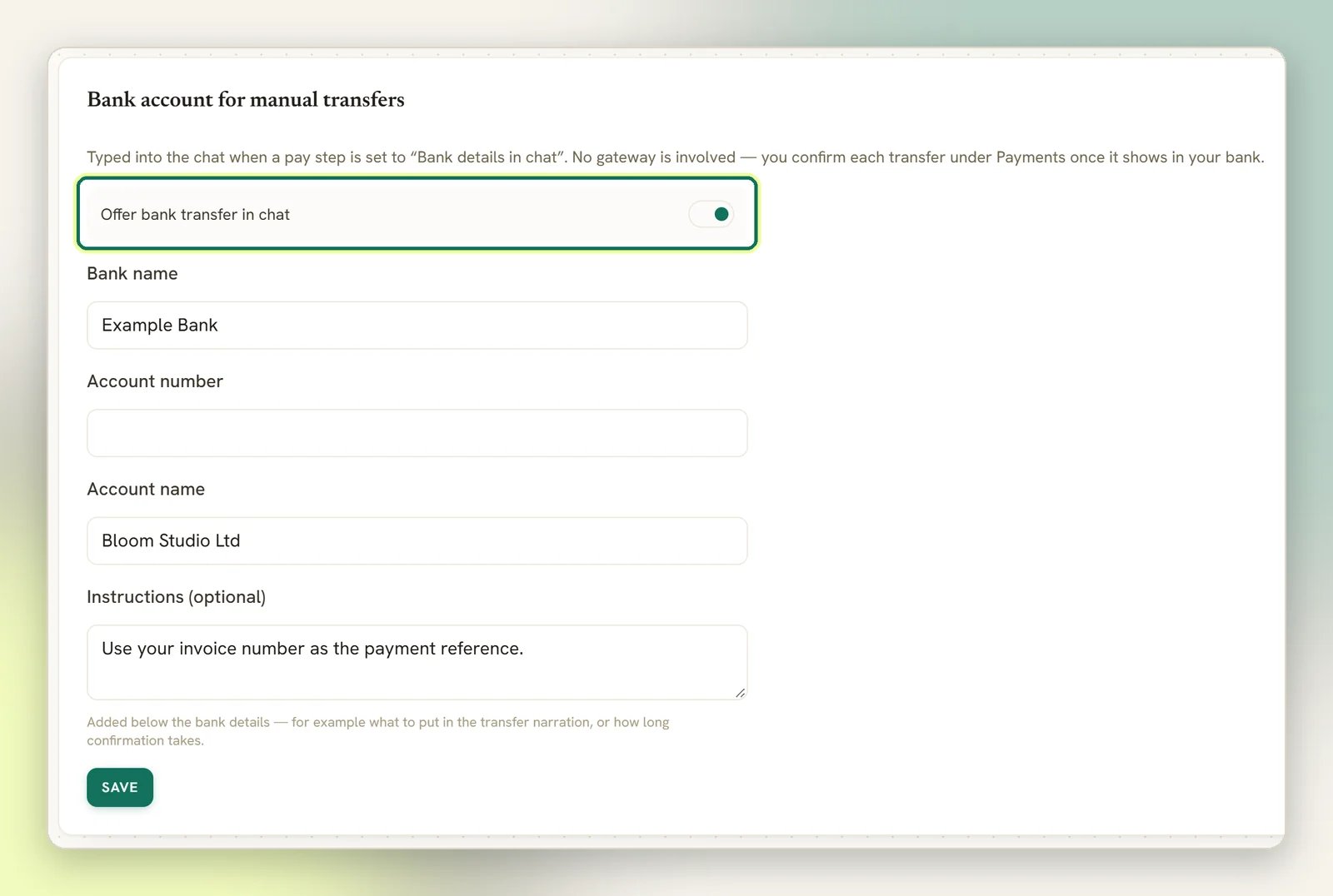Grab the Instructions textarea resize handle

pos(740,693)
